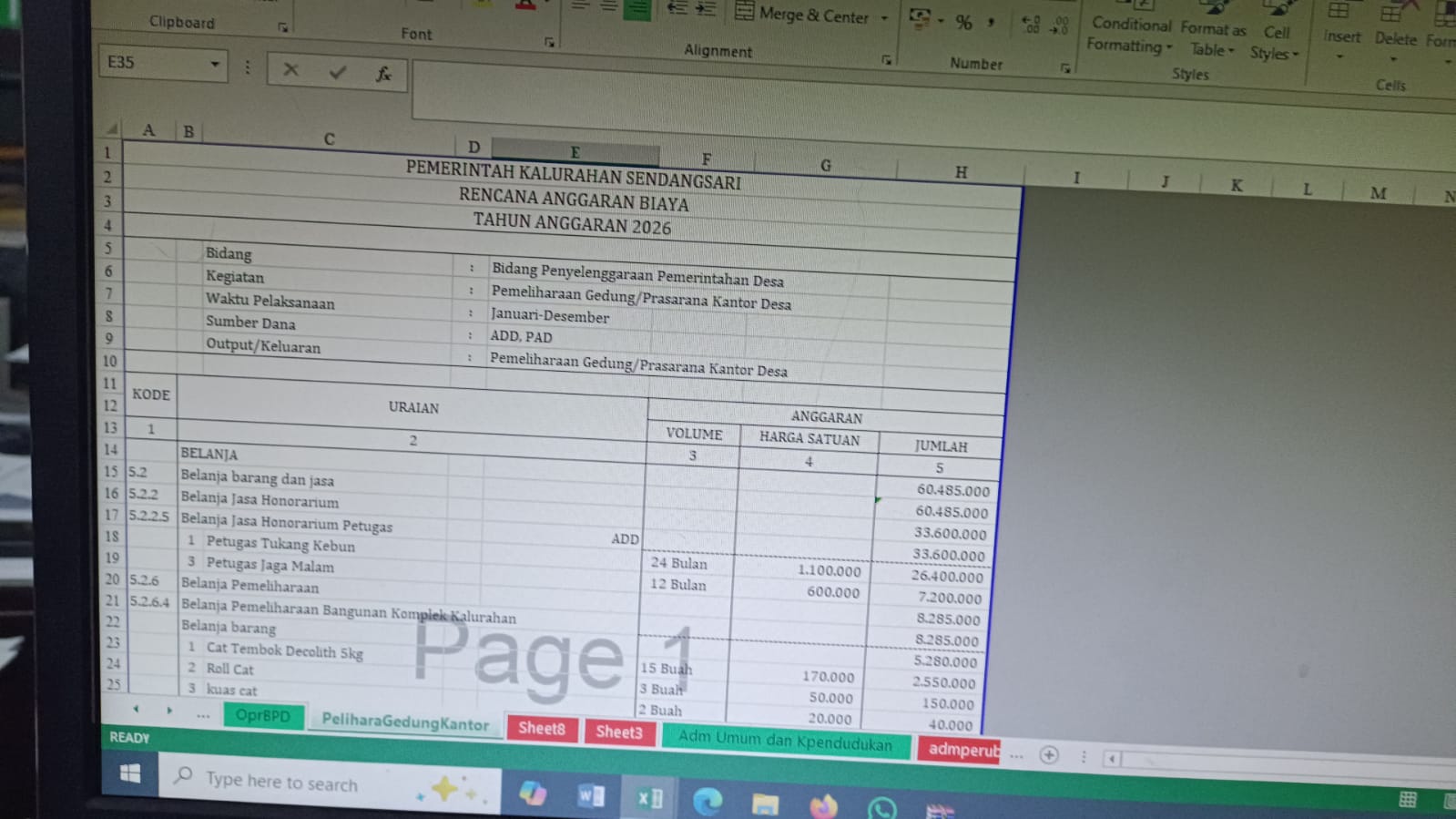This screenshot has width=1456, height=819.
Task: Open the Format as Table dropdown
Action: pyautogui.click(x=1212, y=39)
